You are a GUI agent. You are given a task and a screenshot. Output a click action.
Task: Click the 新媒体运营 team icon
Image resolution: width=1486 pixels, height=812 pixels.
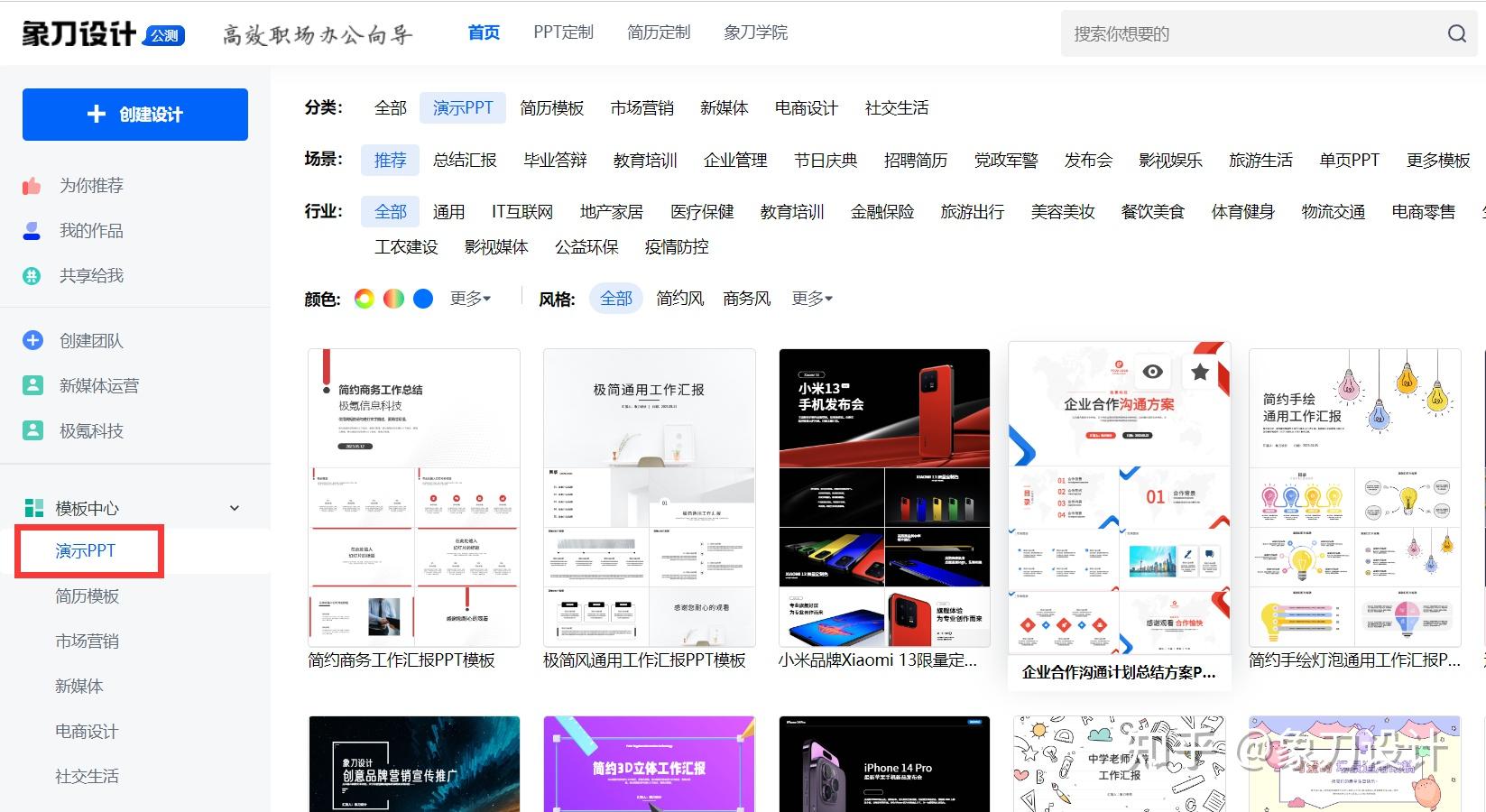(x=32, y=385)
